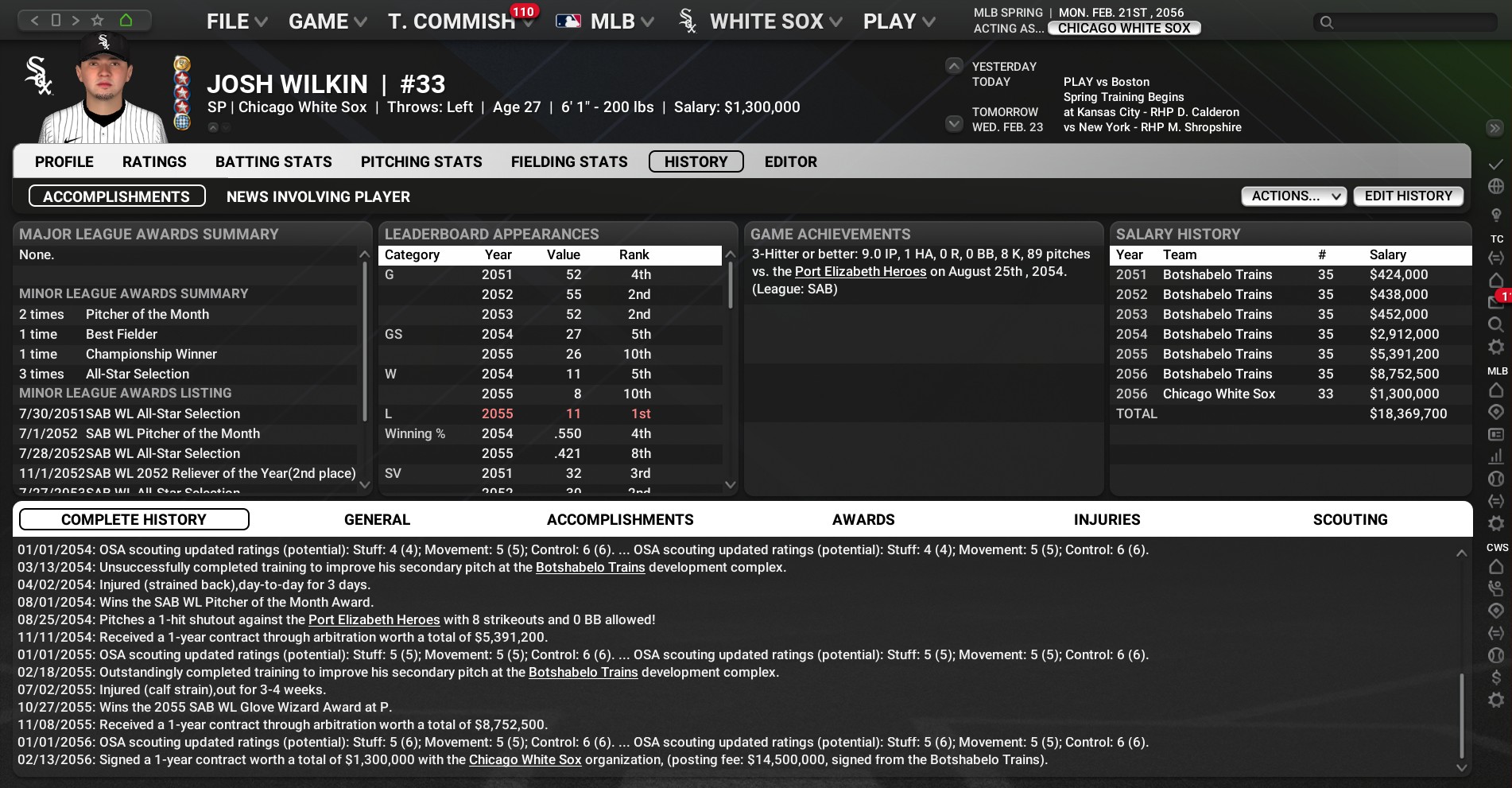The width and height of the screenshot is (1512, 788).
Task: Open the WHITE SOX menu dropdown
Action: tap(761, 21)
